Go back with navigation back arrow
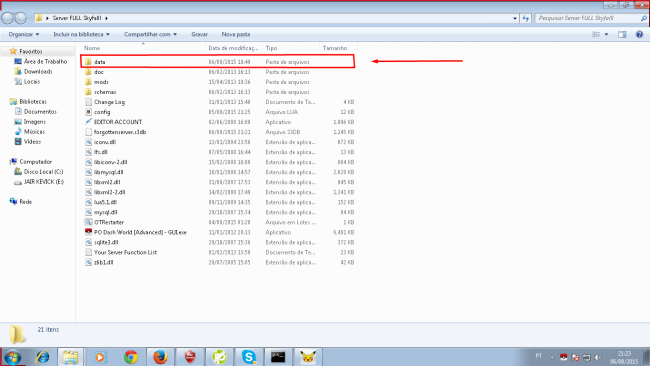650x366 pixels. pyautogui.click(x=7, y=18)
